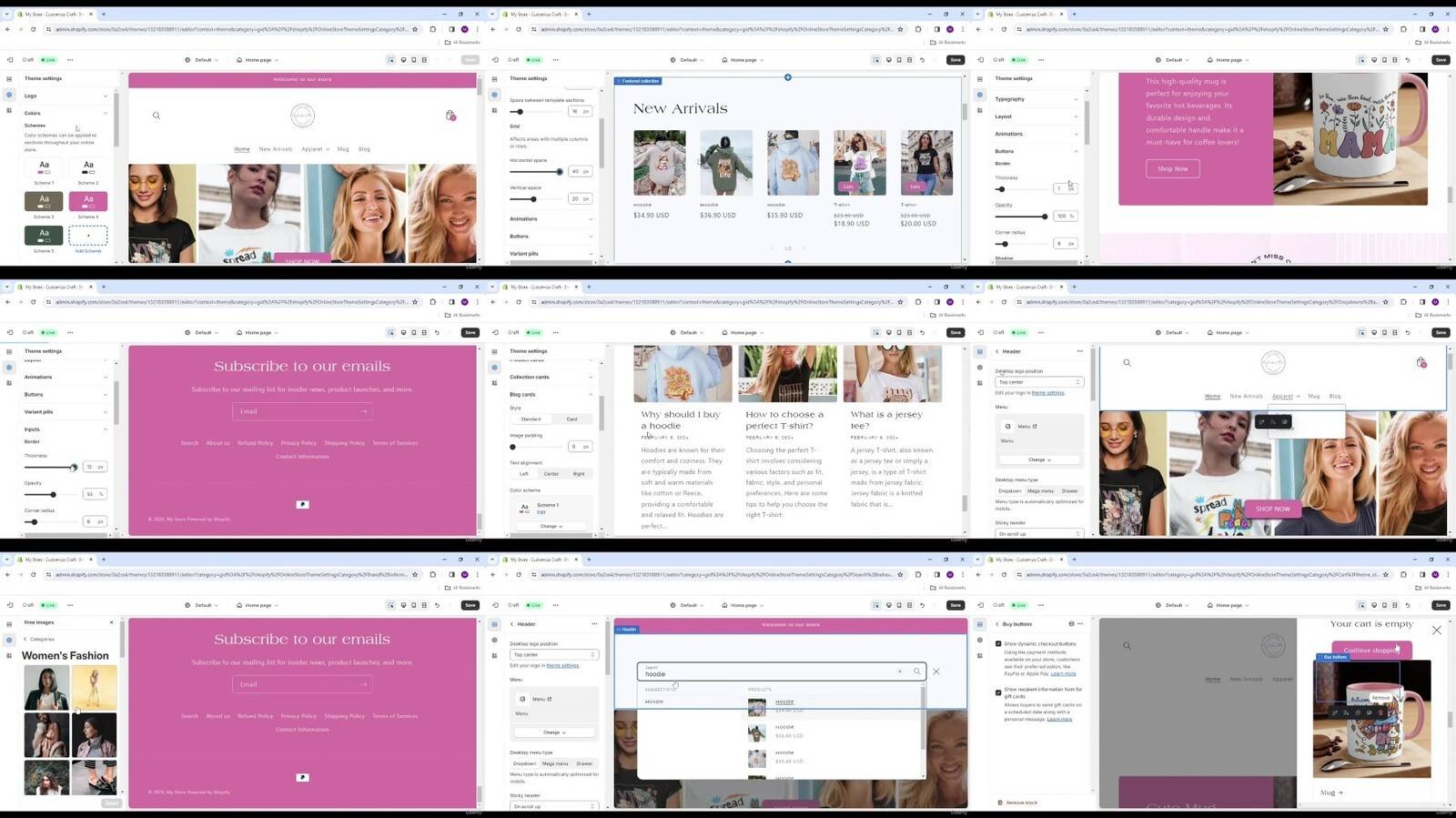Viewport: 1456px width, 818px height.
Task: Go back from Buy buttons panel
Action: point(997,624)
